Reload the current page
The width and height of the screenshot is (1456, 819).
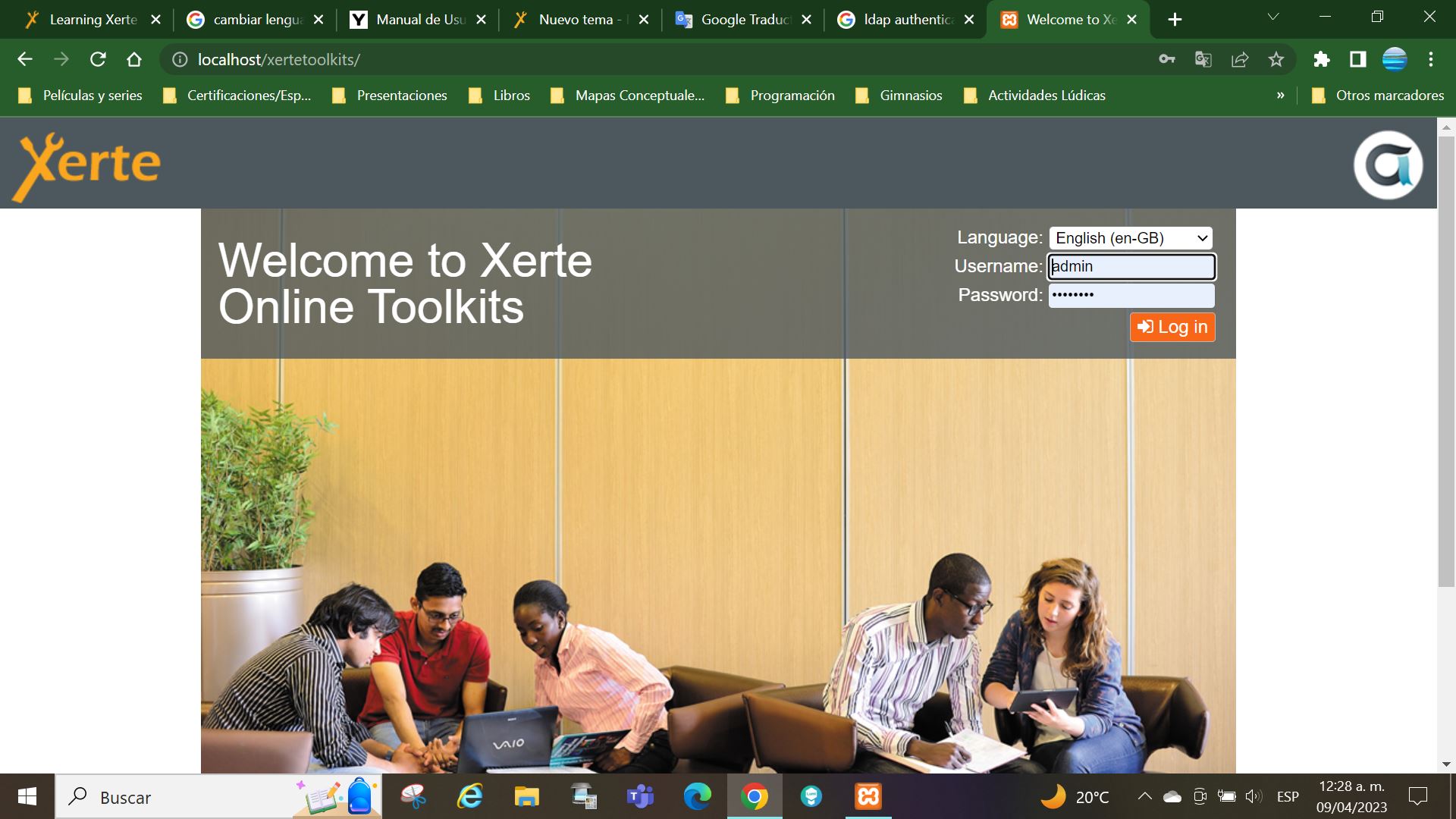pos(98,59)
